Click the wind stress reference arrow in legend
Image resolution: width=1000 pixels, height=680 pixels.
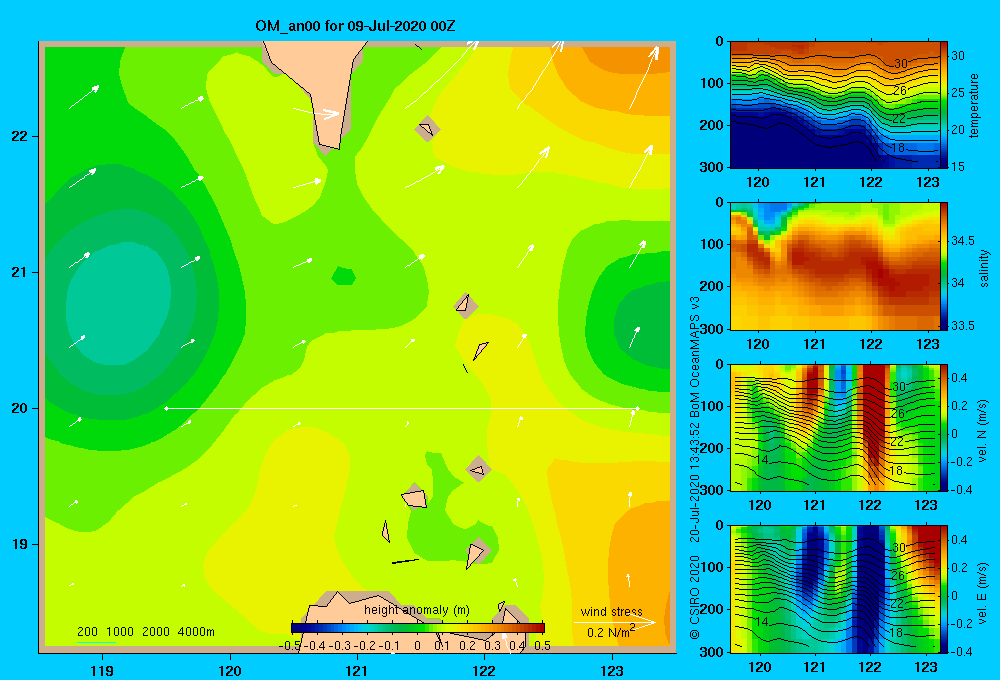point(615,622)
